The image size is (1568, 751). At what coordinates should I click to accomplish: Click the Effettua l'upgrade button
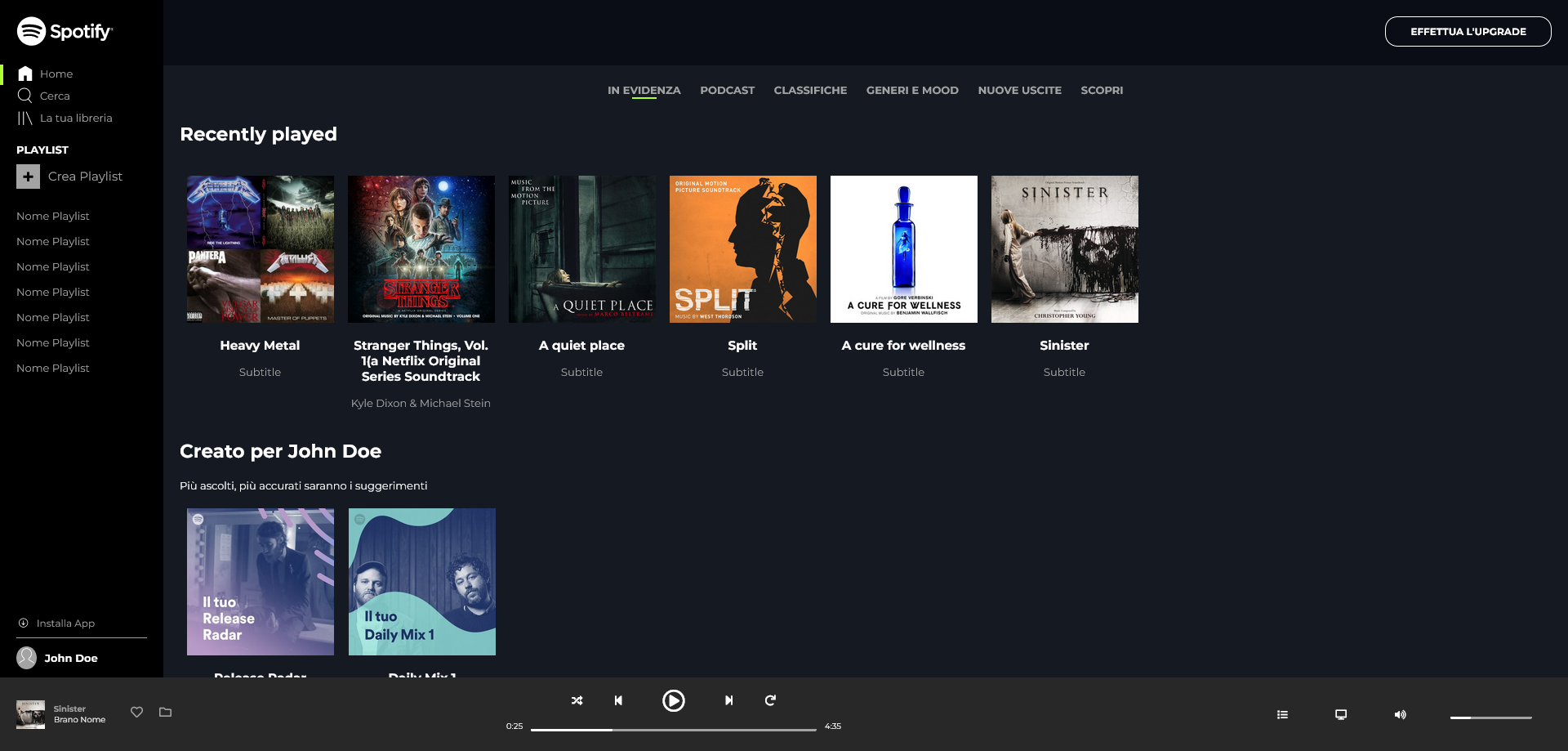coord(1468,32)
